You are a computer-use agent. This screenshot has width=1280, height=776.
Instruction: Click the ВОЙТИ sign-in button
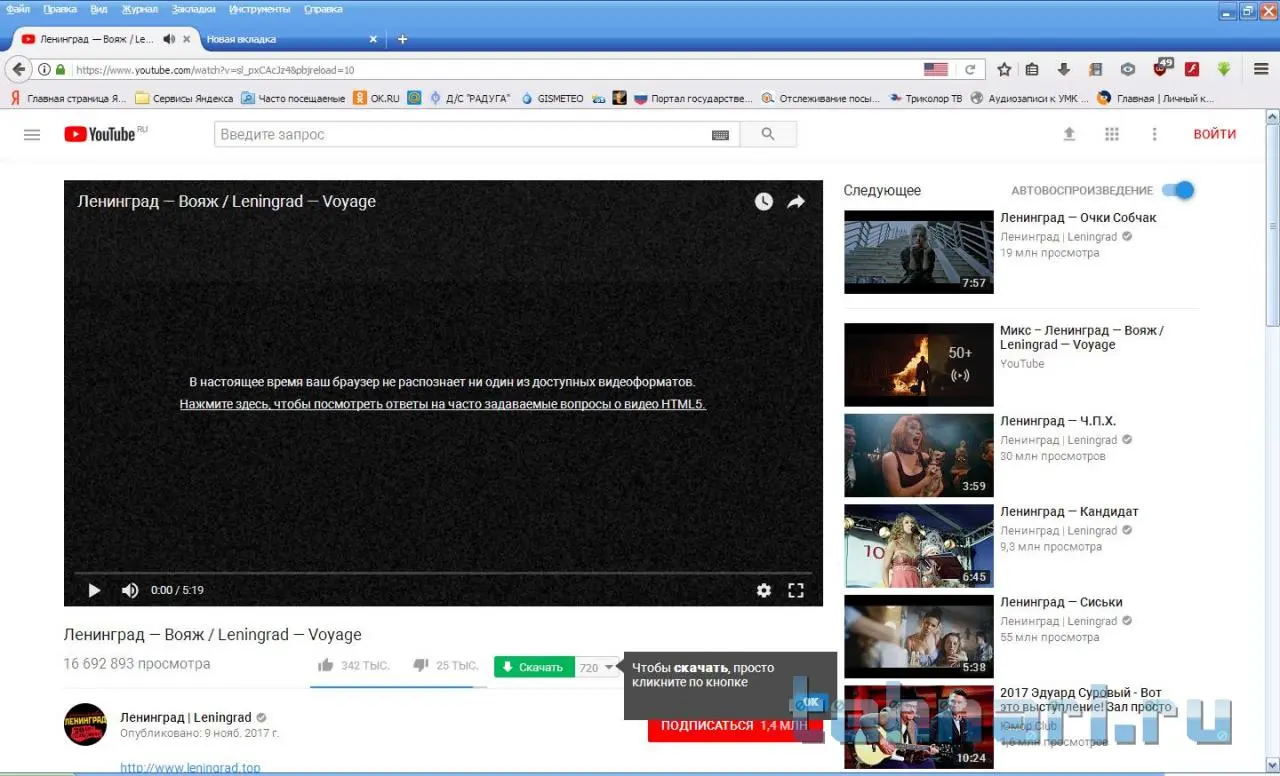[1214, 134]
